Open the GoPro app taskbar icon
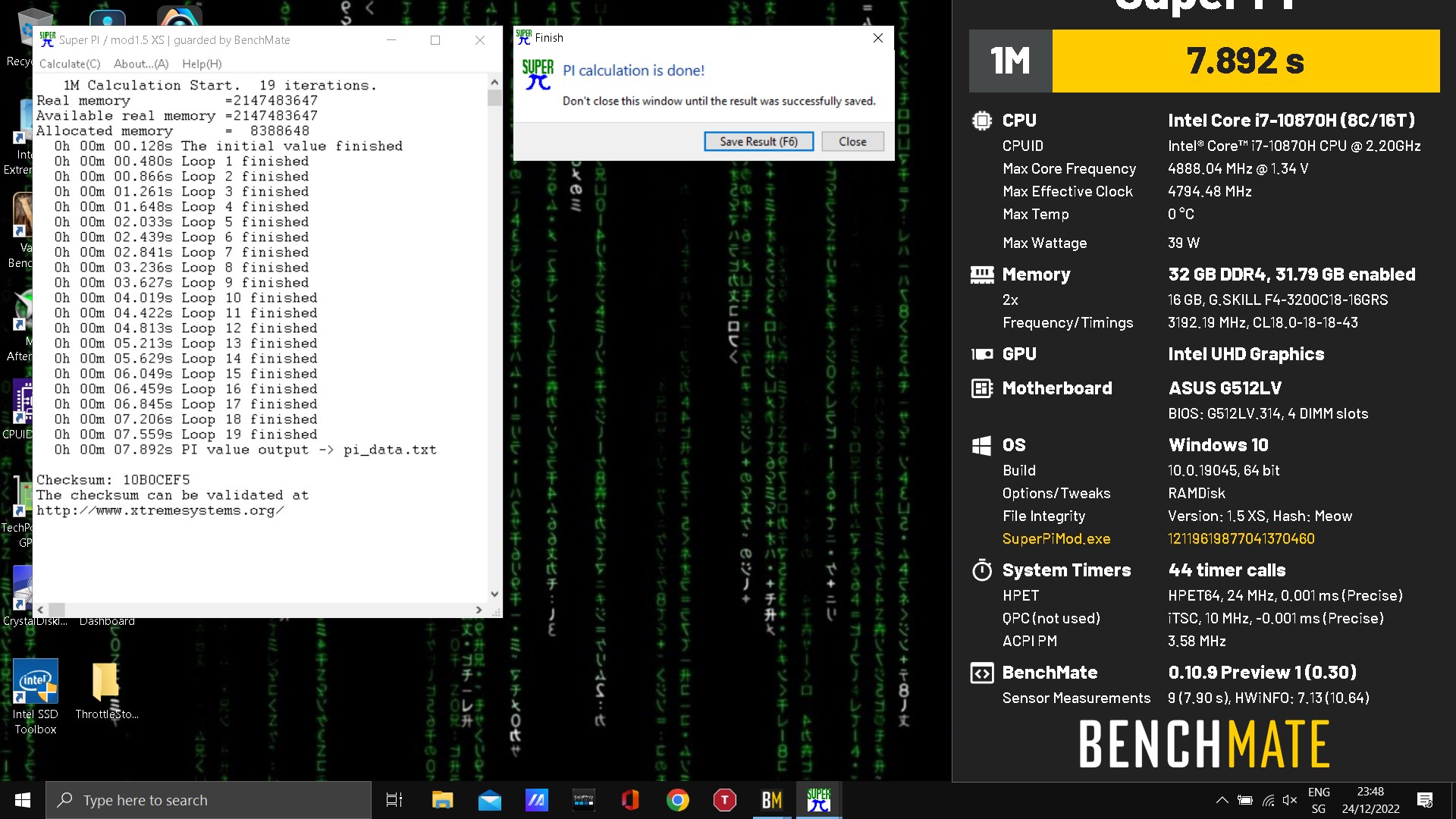 (x=584, y=800)
